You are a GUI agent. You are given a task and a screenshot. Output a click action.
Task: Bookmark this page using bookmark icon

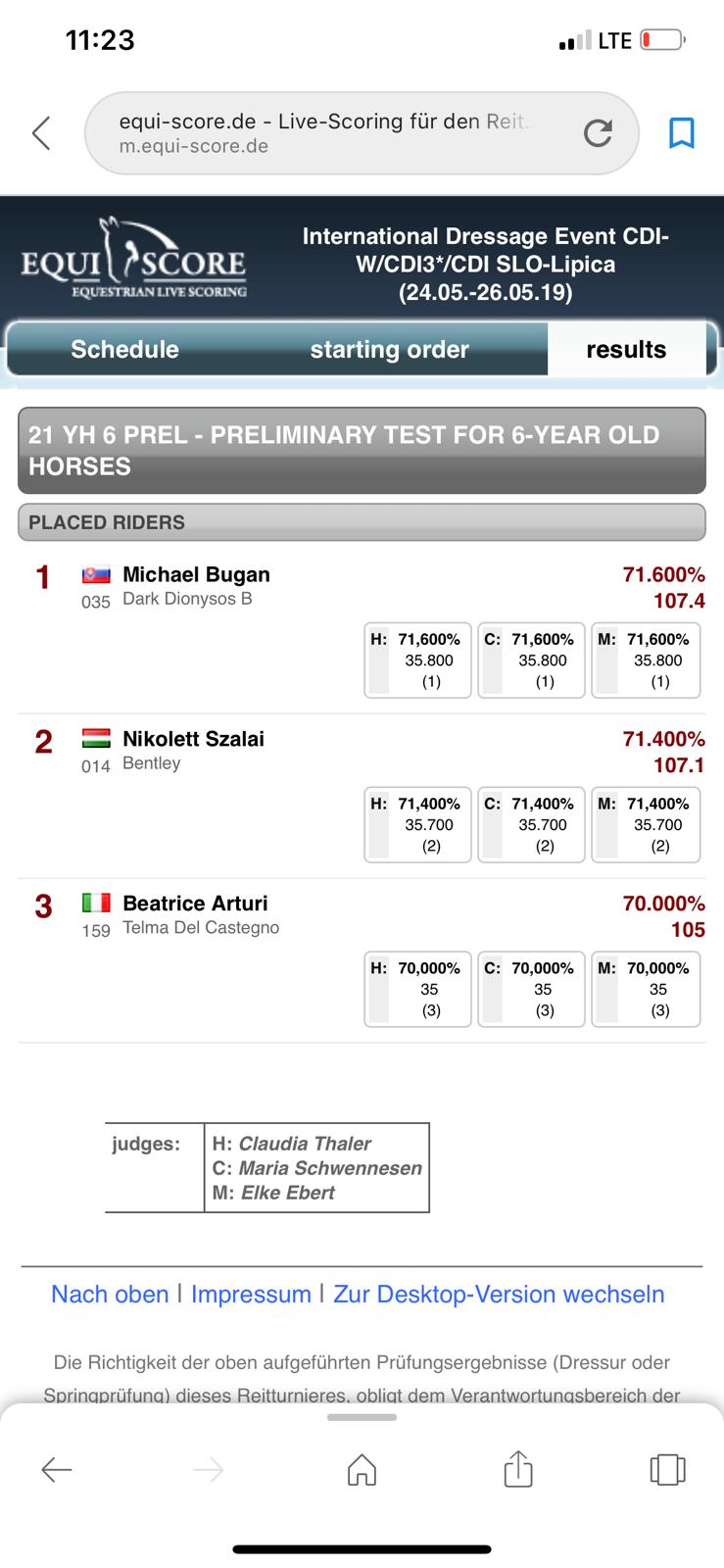tap(682, 132)
